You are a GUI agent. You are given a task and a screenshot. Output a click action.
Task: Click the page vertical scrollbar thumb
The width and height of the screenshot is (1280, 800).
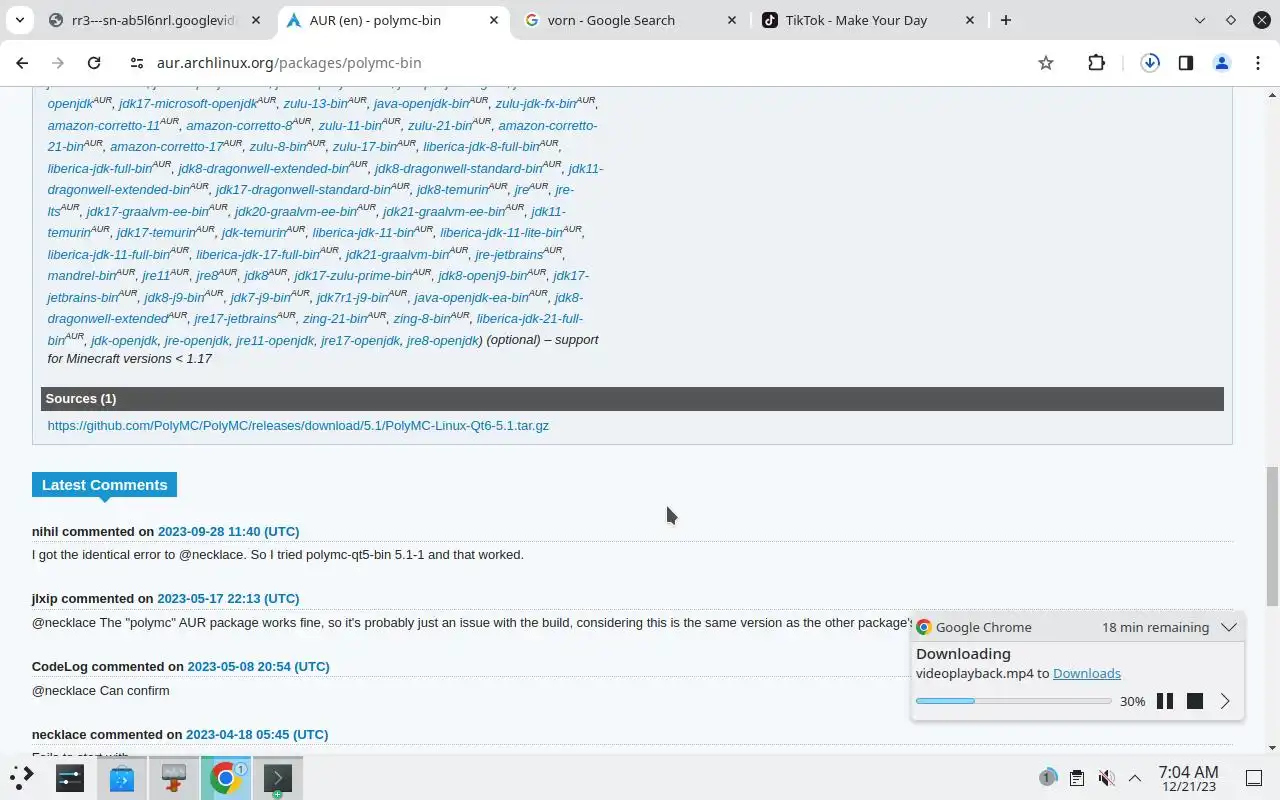tap(1272, 535)
